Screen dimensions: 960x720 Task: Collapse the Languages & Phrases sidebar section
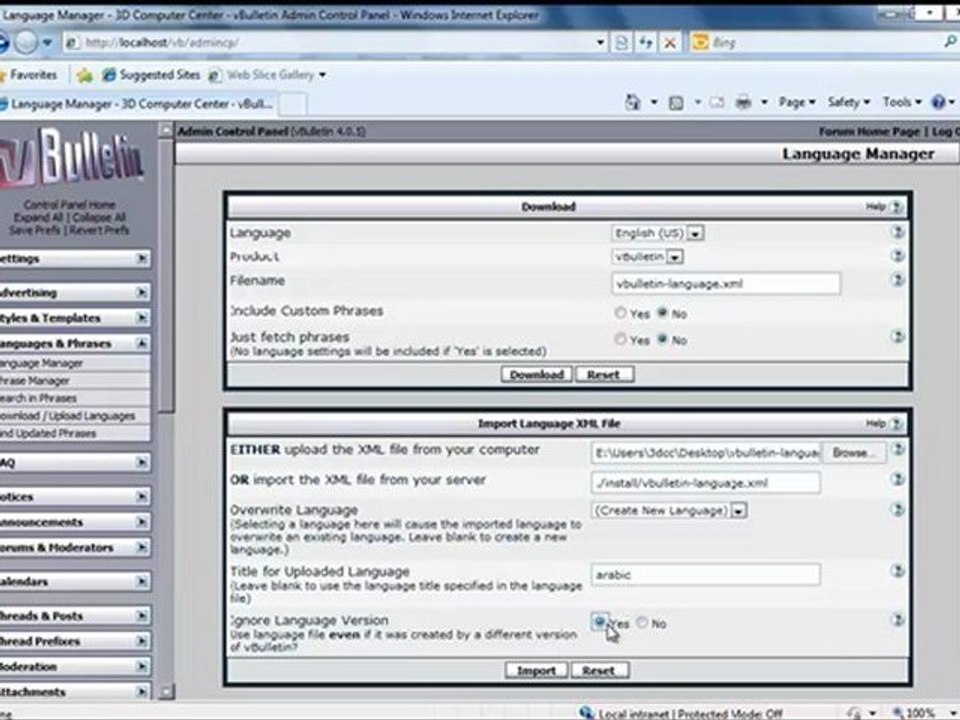click(142, 343)
